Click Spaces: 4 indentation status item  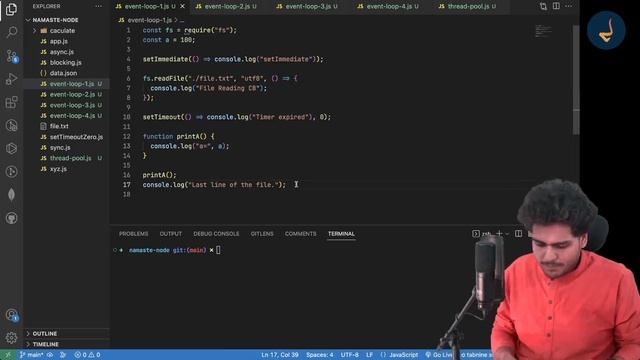point(320,355)
